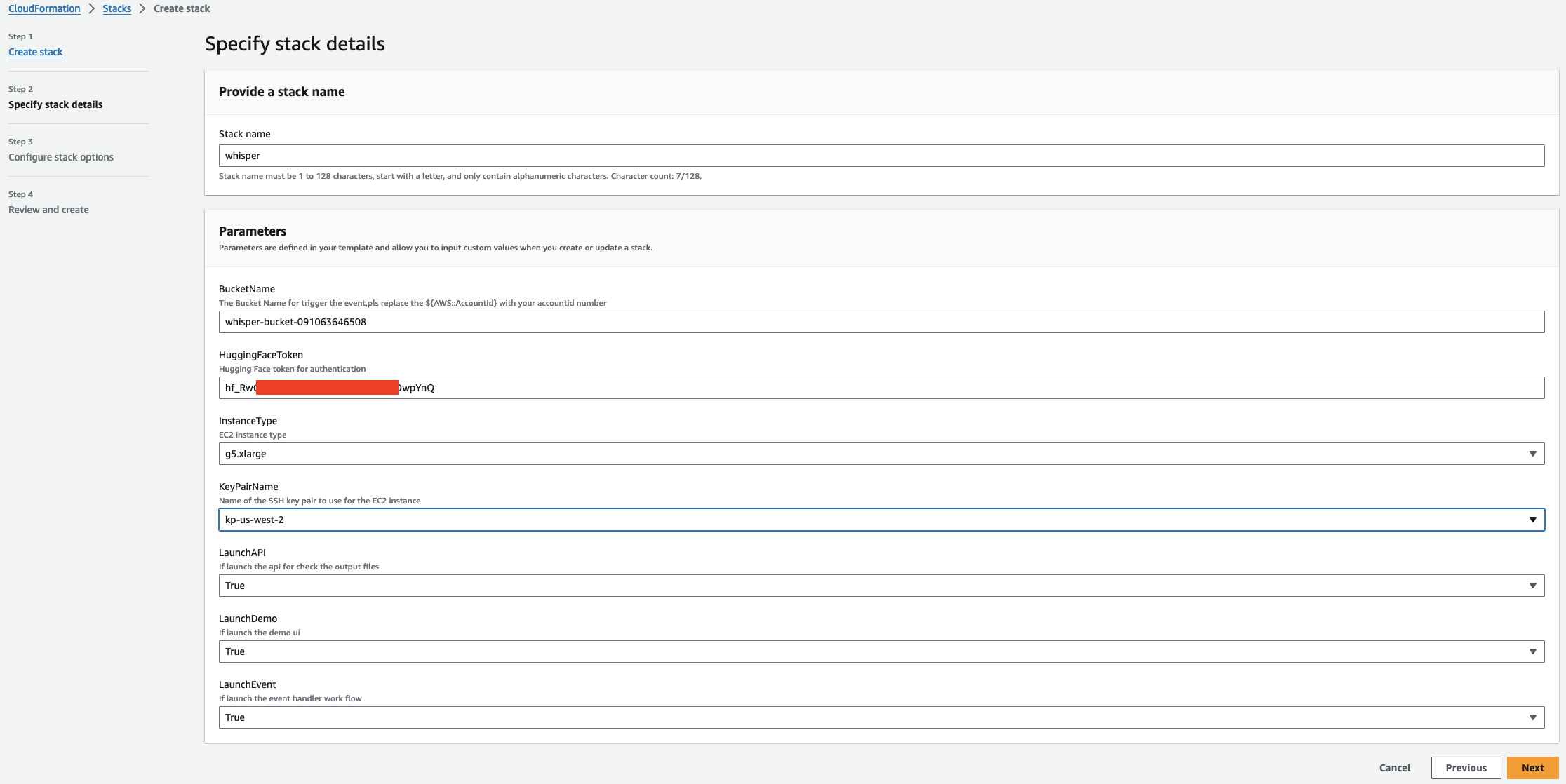Select Step 2 Specify stack details
This screenshot has width=1566, height=784.
coord(55,104)
